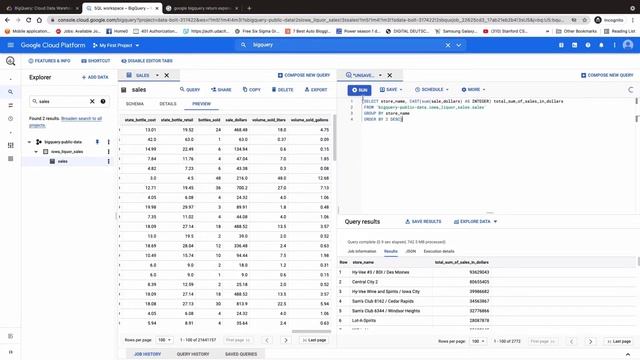Collapse the bigquery-public-data tree node
The image size is (640, 360).
(29, 142)
